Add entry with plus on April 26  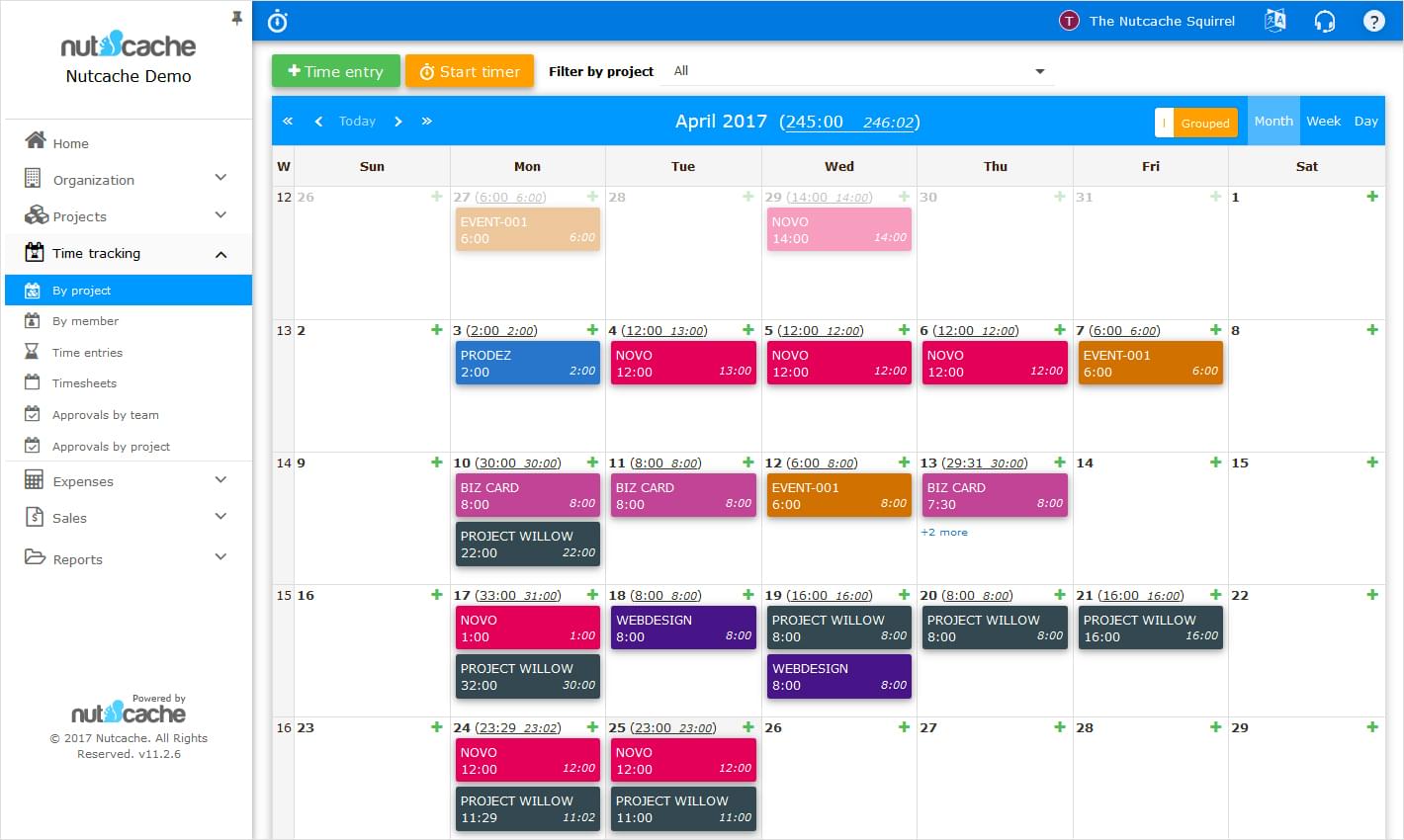(x=905, y=727)
